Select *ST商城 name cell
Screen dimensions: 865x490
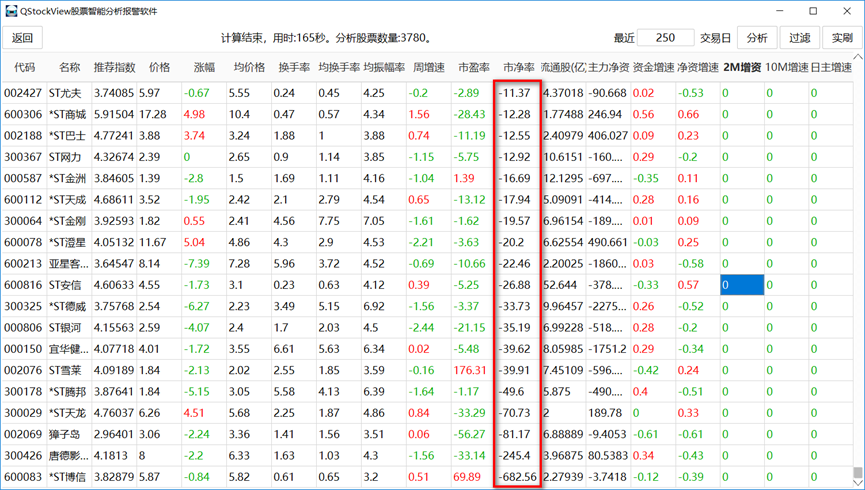point(70,114)
